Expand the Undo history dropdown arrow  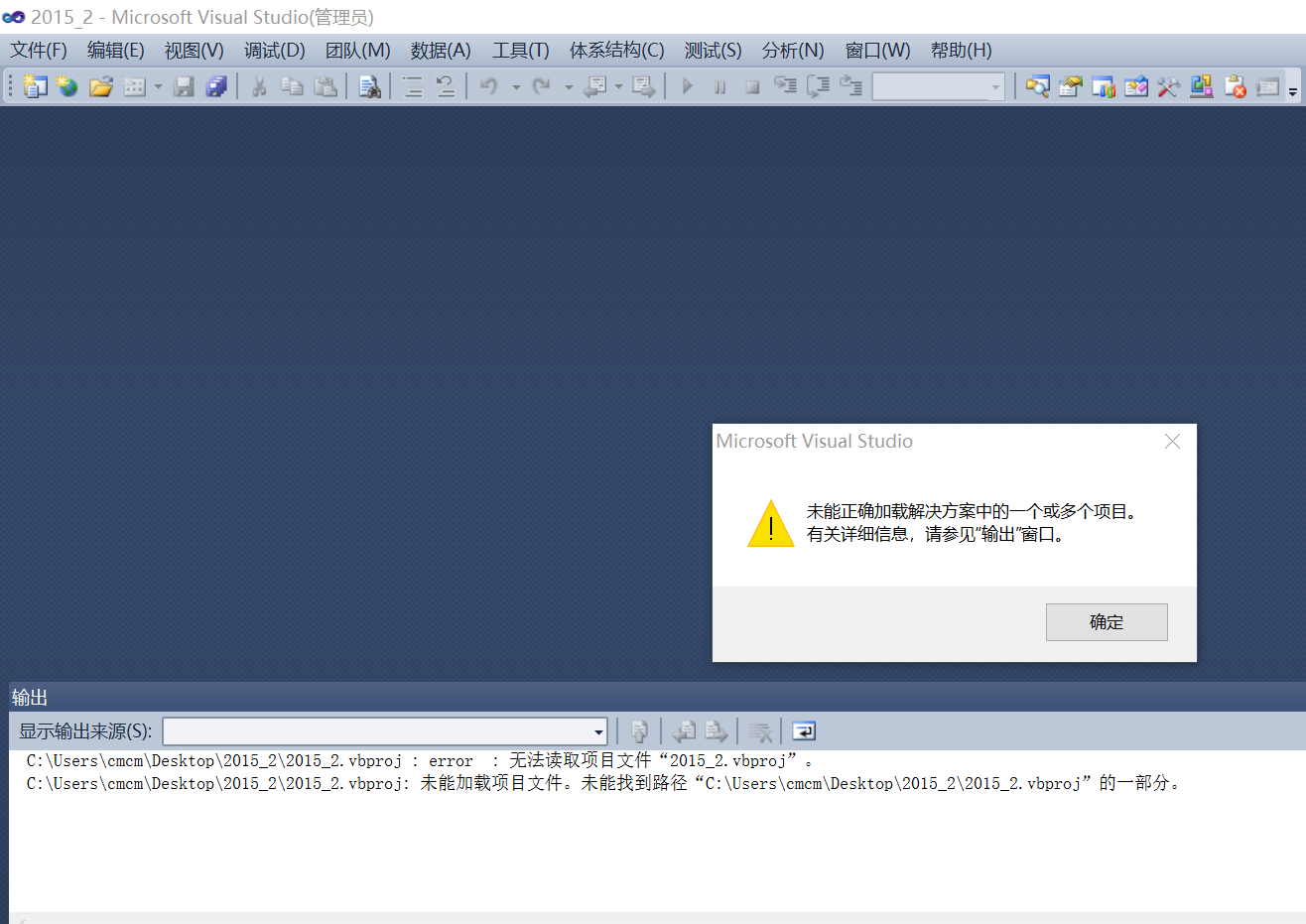pyautogui.click(x=516, y=86)
